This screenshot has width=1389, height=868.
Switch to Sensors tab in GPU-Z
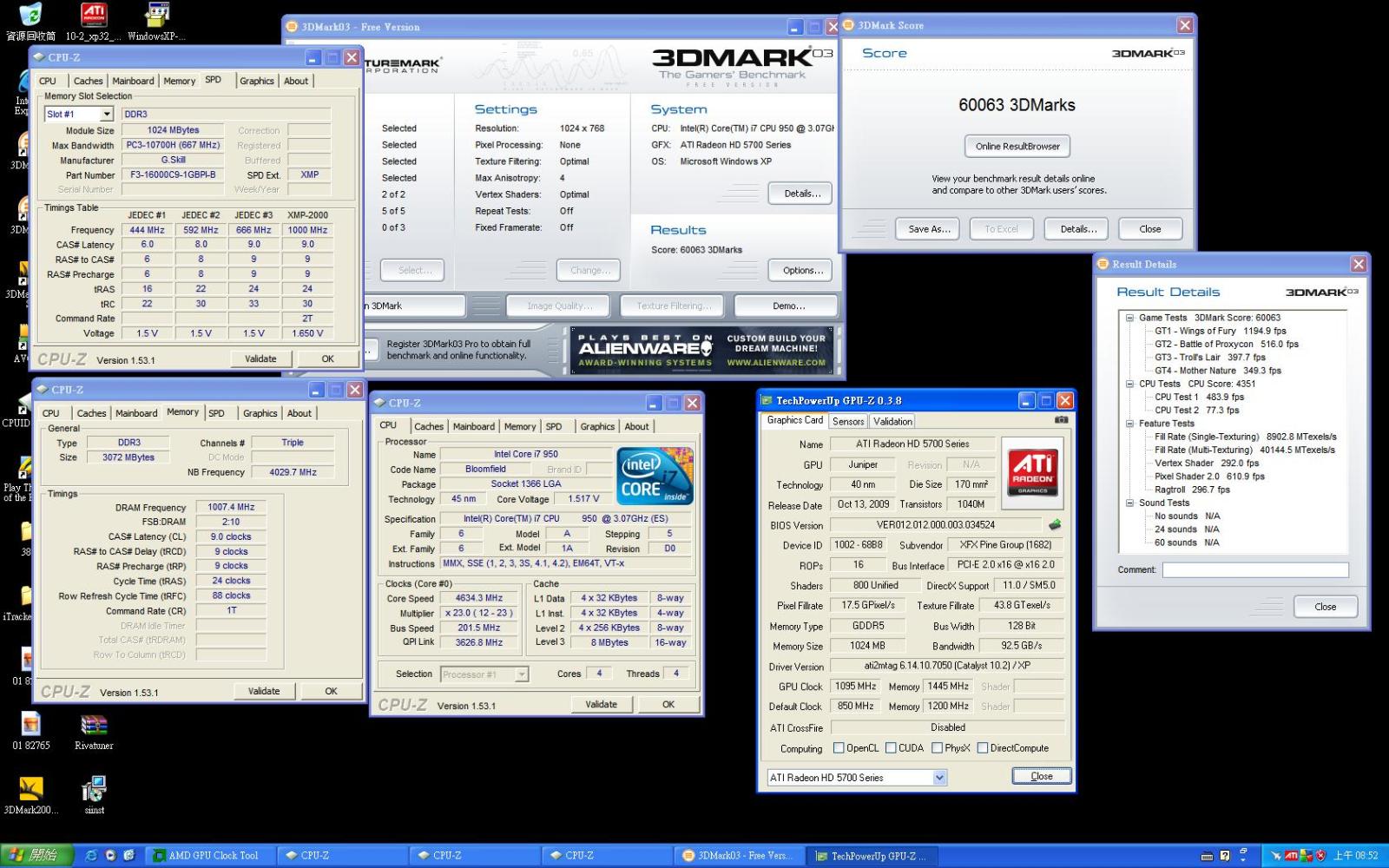coord(848,421)
